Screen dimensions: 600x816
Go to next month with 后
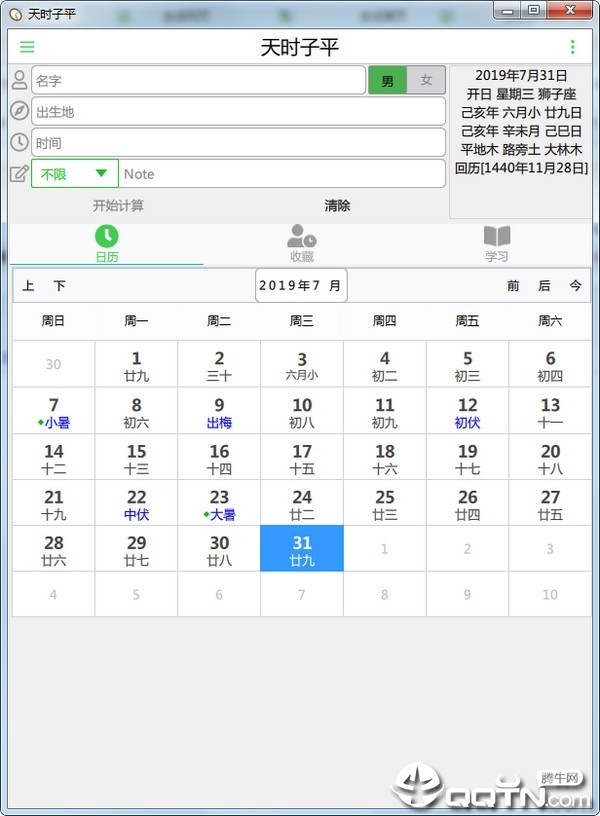(x=544, y=285)
